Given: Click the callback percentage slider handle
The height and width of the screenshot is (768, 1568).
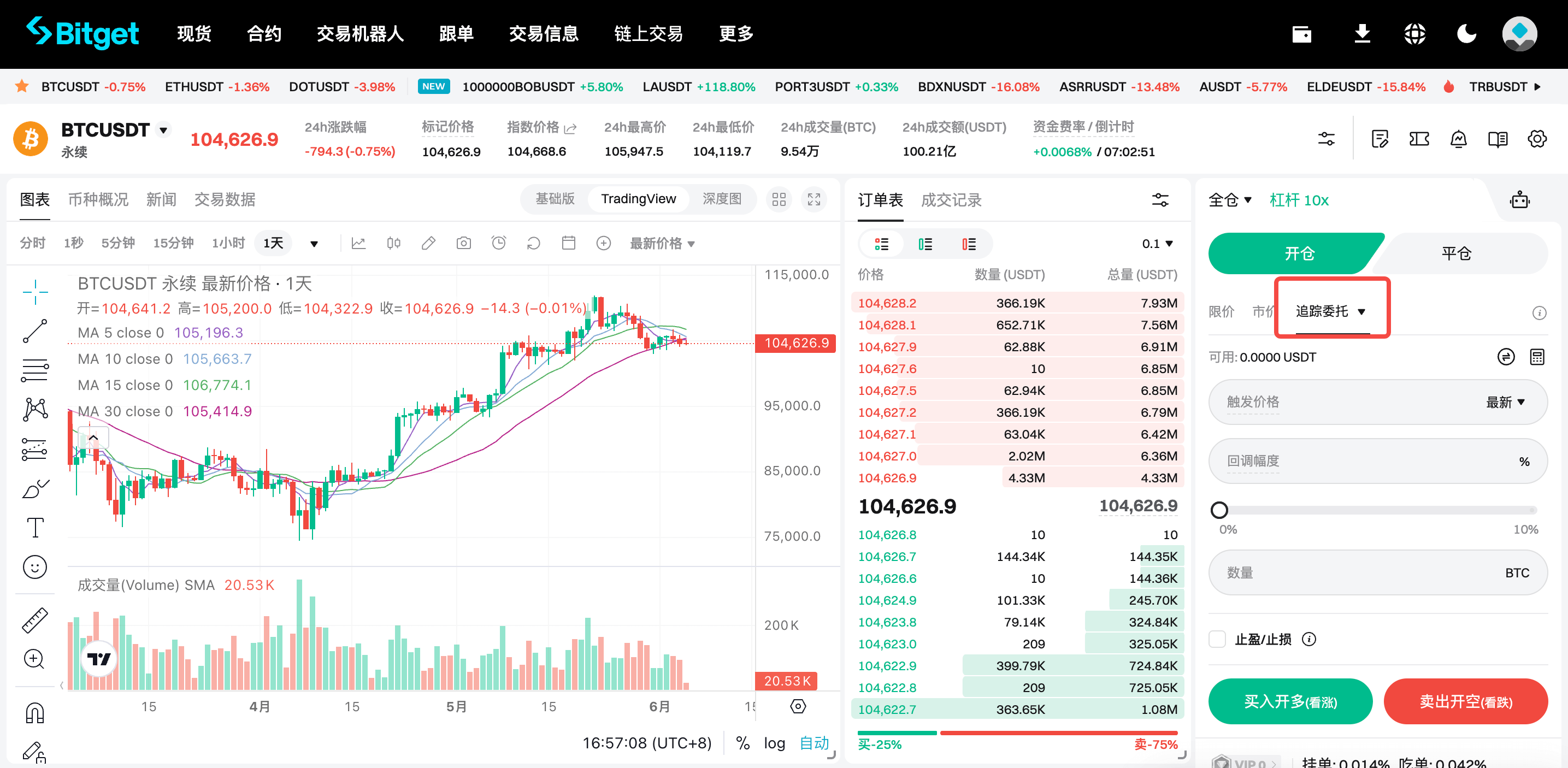Looking at the screenshot, I should pyautogui.click(x=1219, y=510).
